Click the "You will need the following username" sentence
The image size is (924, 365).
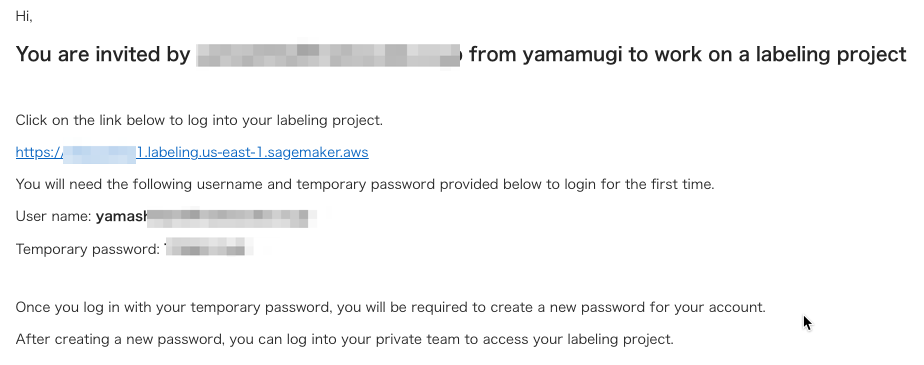tap(365, 184)
